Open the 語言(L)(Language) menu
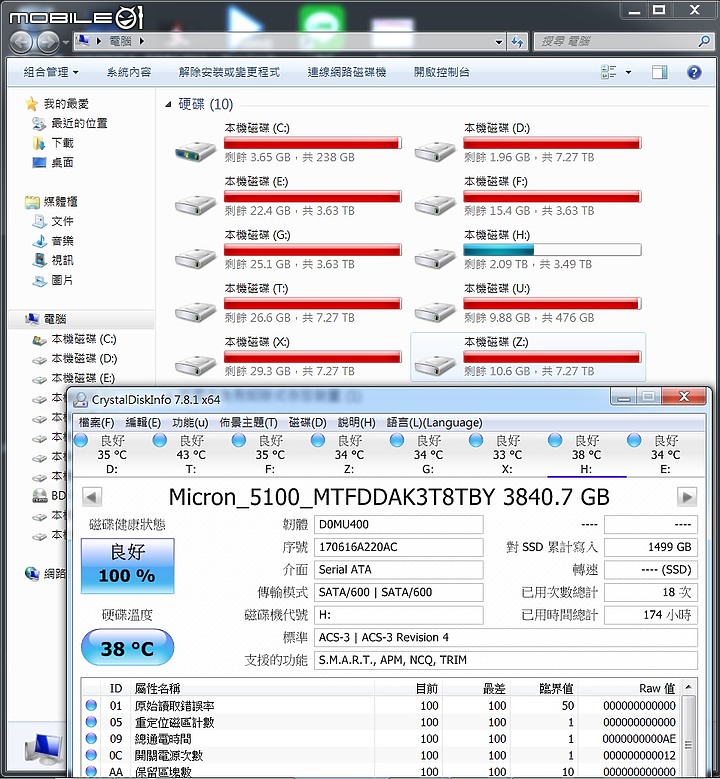 [434, 423]
